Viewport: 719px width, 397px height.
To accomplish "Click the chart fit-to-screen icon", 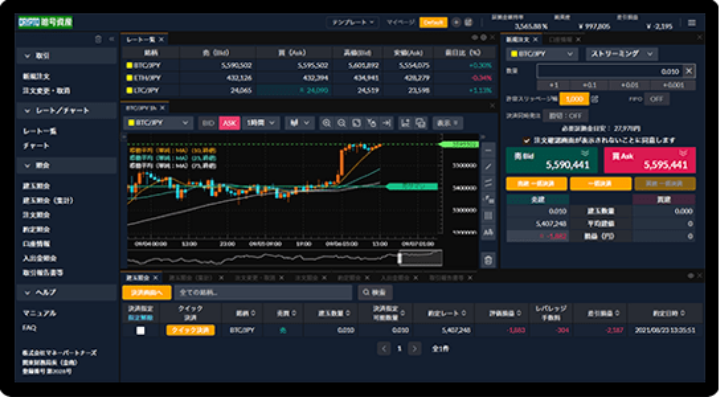I will [x=356, y=123].
